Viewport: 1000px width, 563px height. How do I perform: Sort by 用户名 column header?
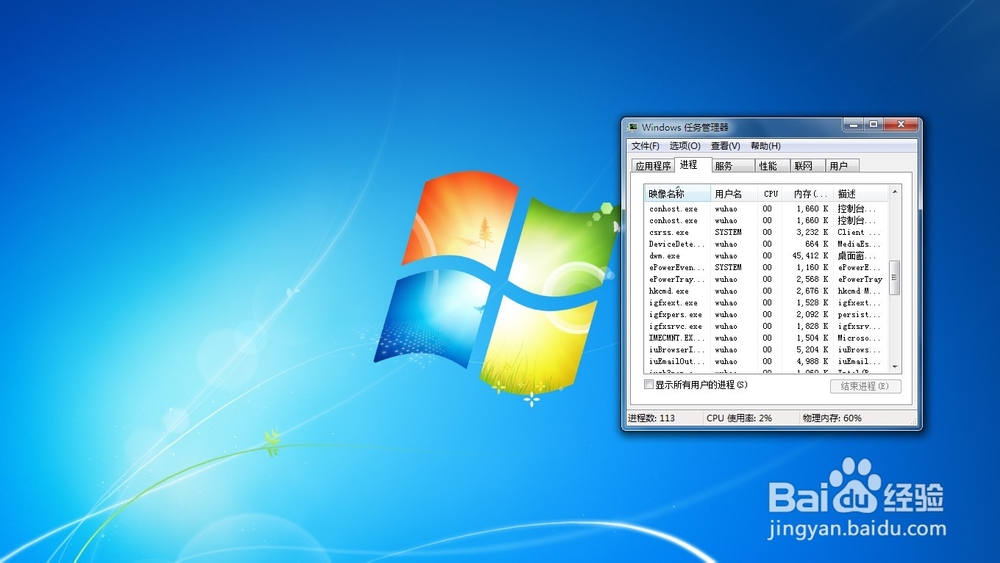point(734,193)
